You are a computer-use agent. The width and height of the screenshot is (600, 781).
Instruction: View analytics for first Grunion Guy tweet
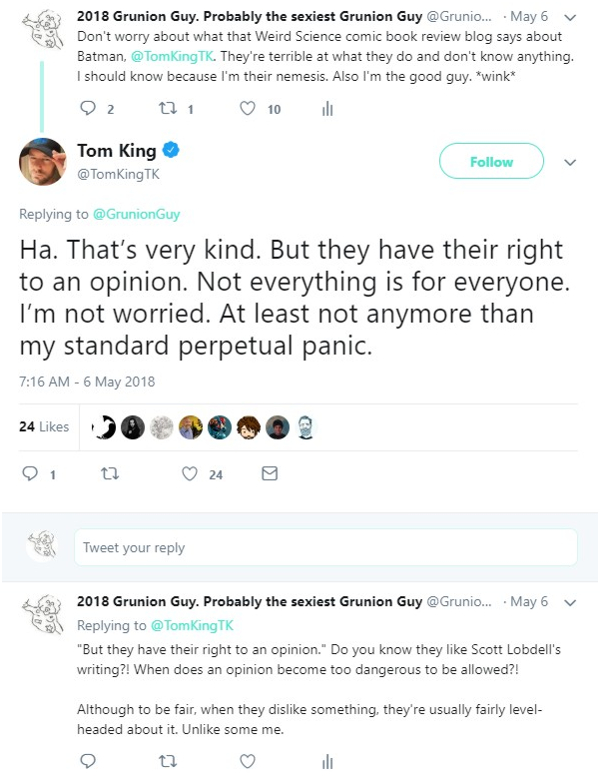pos(327,110)
